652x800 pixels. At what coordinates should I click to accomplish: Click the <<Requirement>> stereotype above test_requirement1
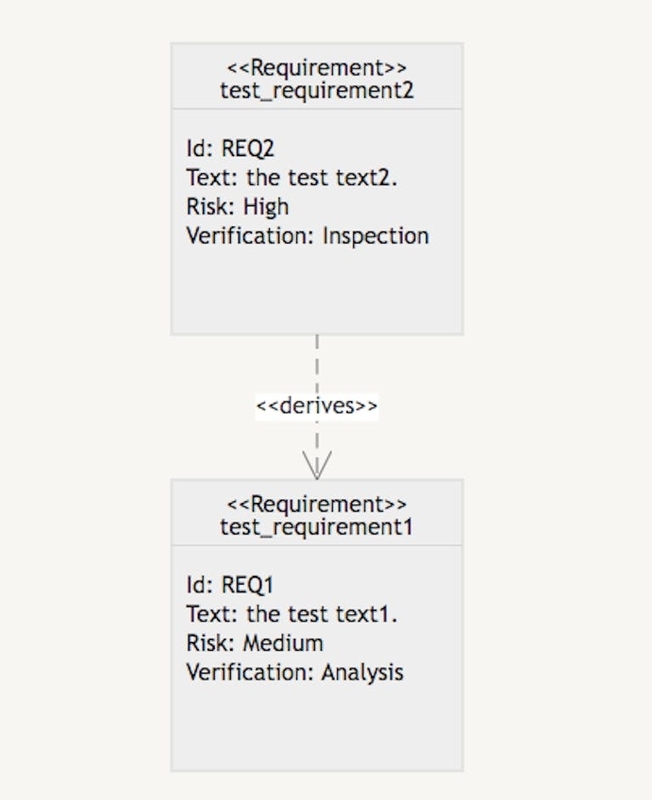tap(317, 504)
